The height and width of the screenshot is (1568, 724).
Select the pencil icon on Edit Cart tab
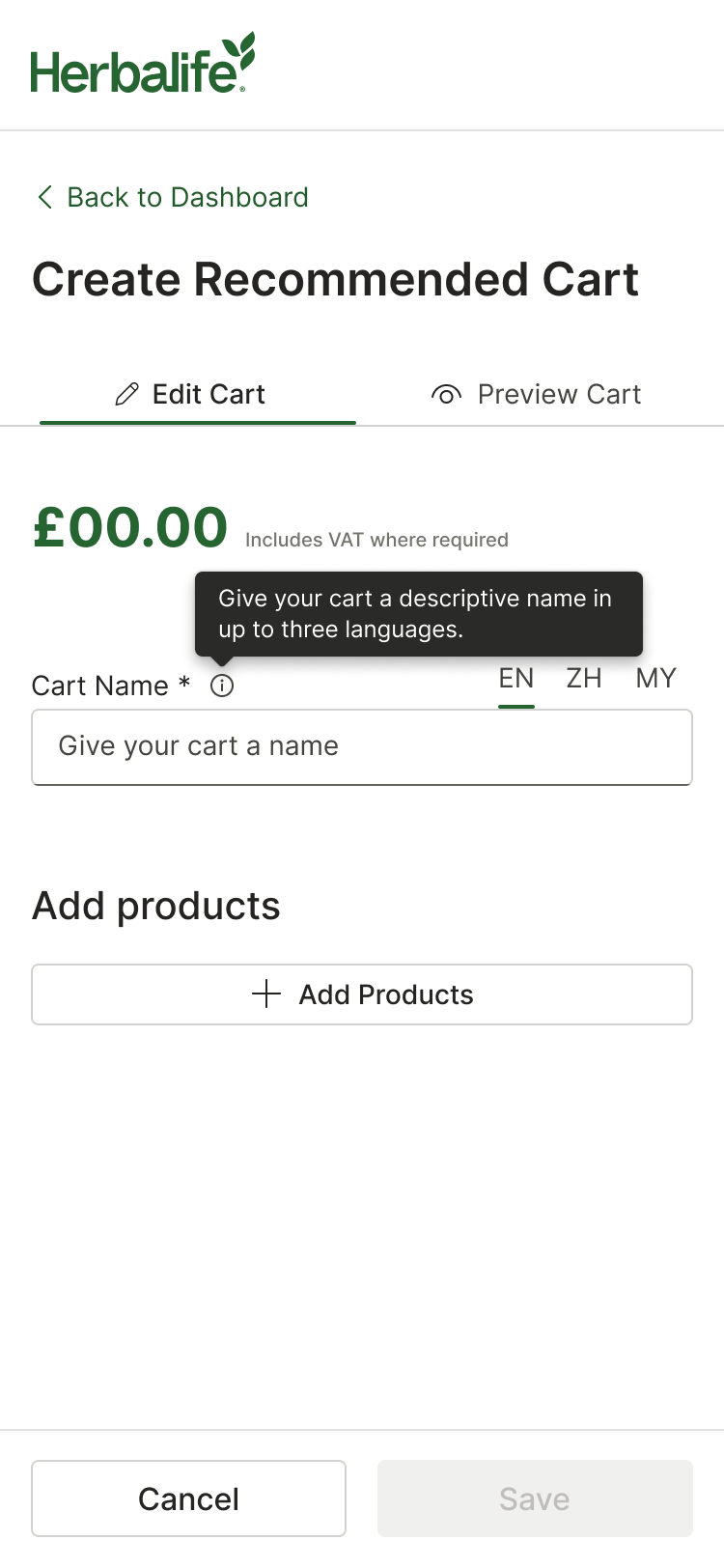[126, 394]
